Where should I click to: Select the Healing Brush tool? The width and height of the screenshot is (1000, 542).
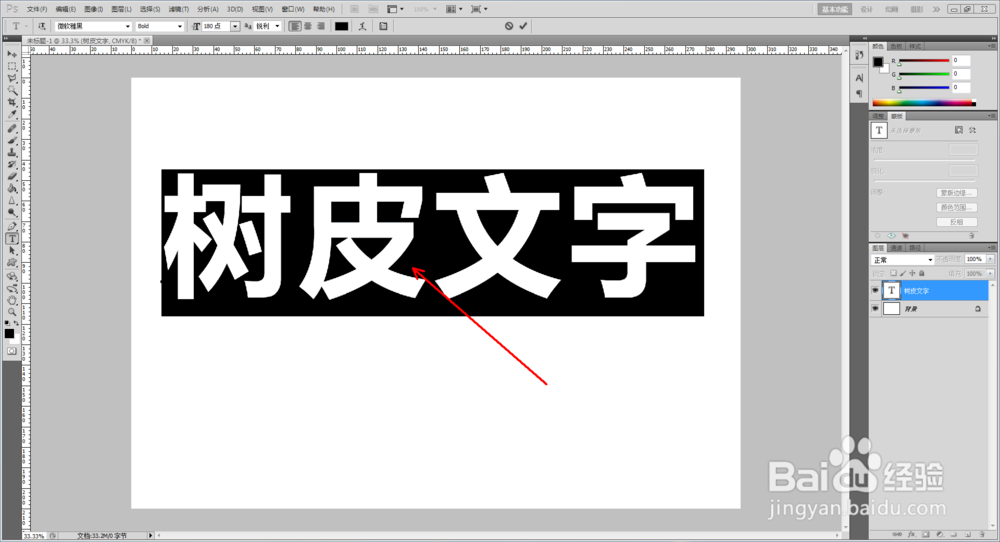pyautogui.click(x=11, y=128)
